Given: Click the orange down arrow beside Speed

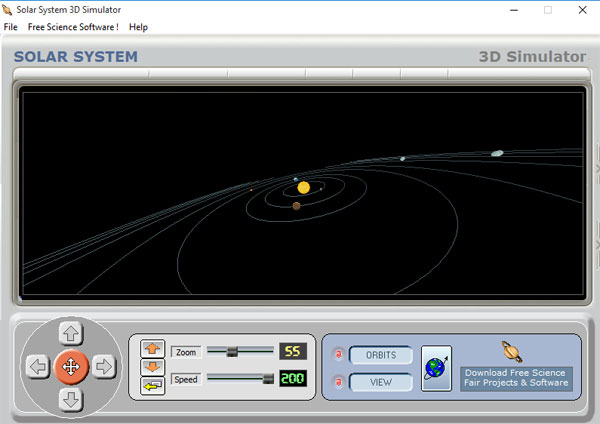Looking at the screenshot, I should 153,367.
